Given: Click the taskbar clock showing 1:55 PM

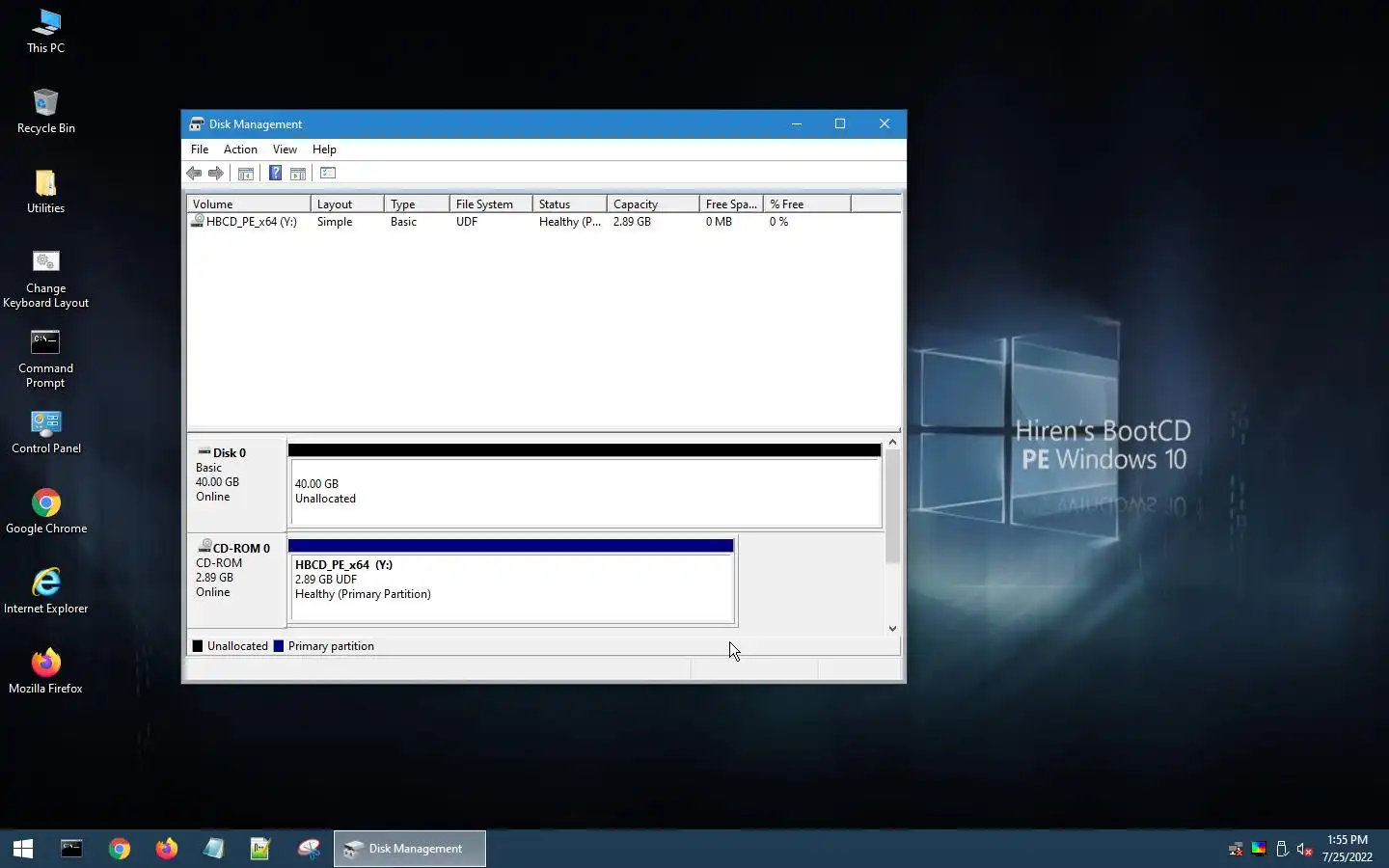Looking at the screenshot, I should pyautogui.click(x=1348, y=849).
